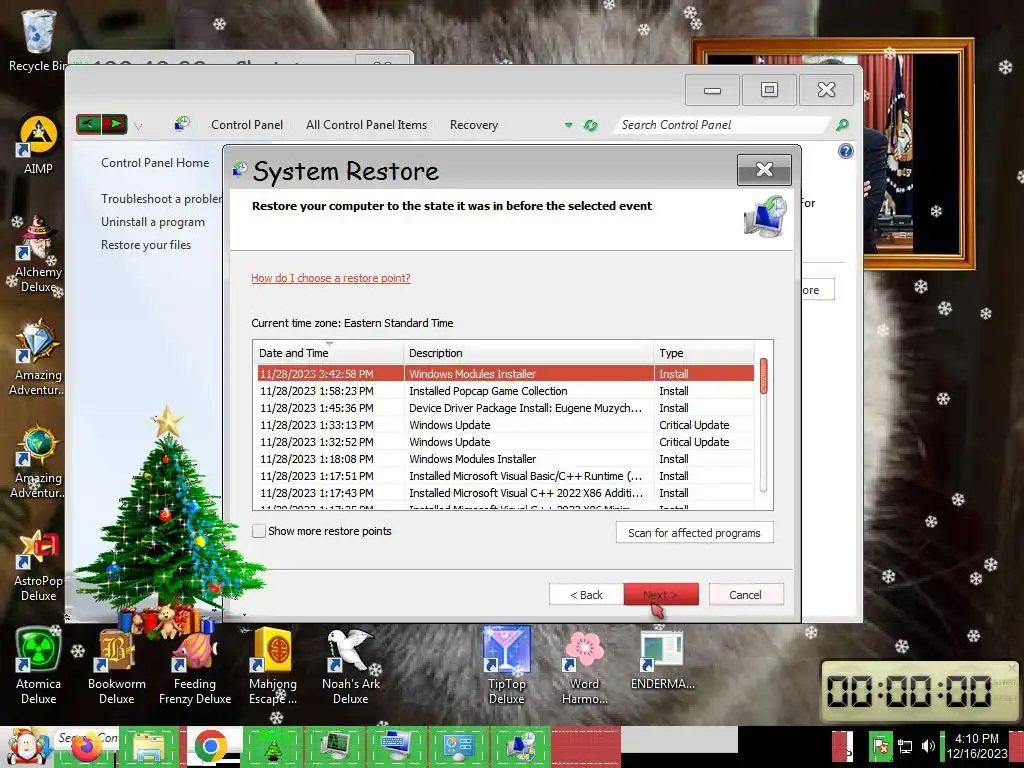The width and height of the screenshot is (1024, 768).
Task: Click the search magnifier icon
Action: 842,125
